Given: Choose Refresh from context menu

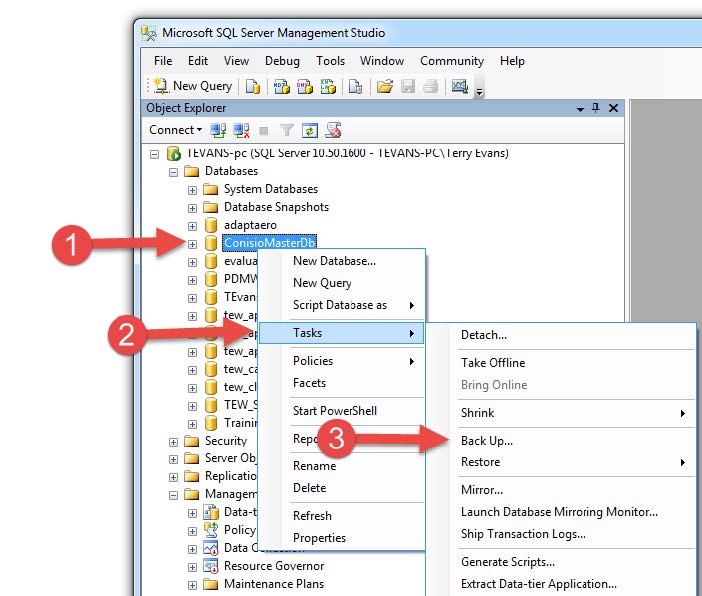Looking at the screenshot, I should 342,516.
